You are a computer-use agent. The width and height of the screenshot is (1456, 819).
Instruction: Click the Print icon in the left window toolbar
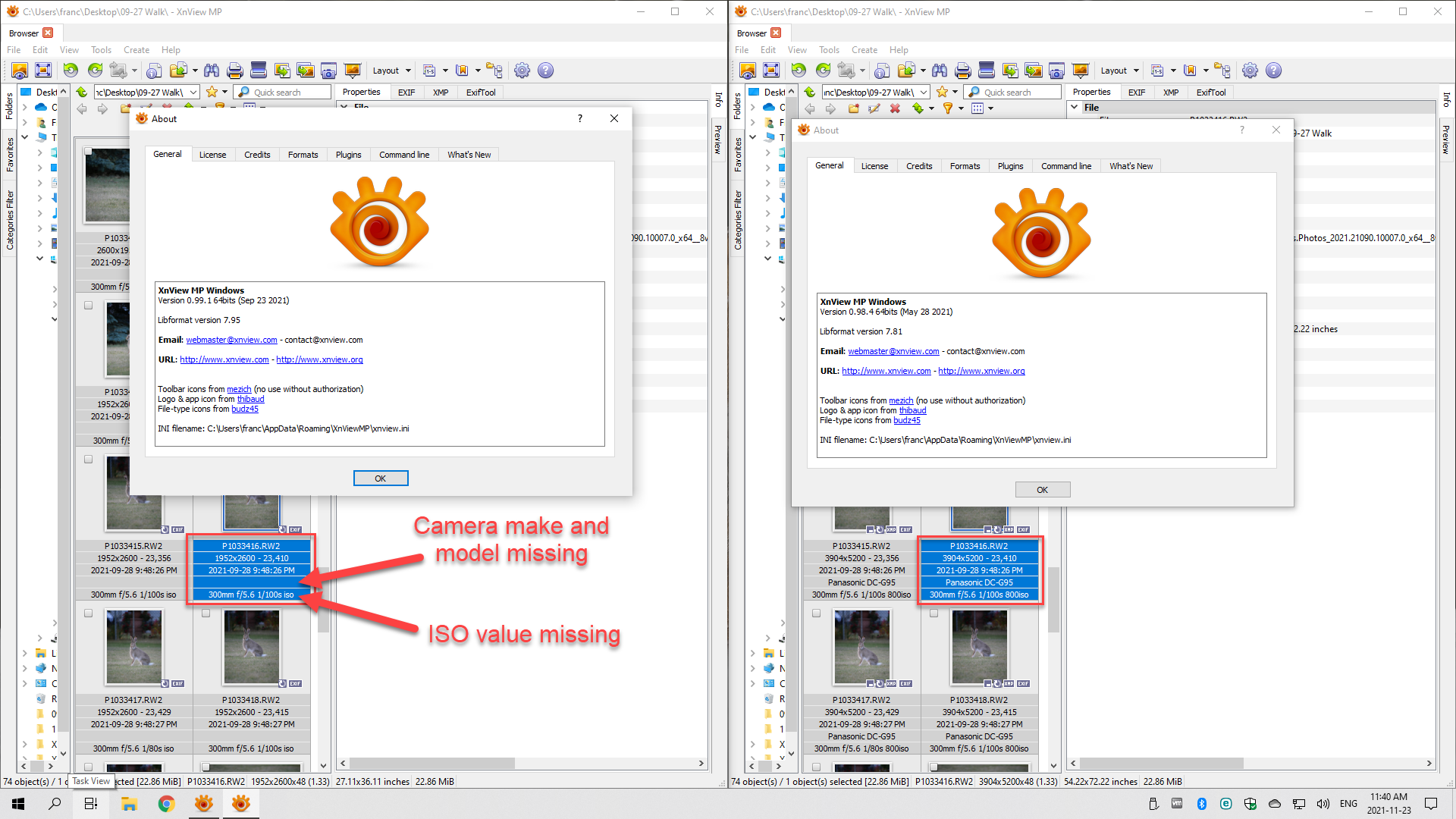[235, 71]
